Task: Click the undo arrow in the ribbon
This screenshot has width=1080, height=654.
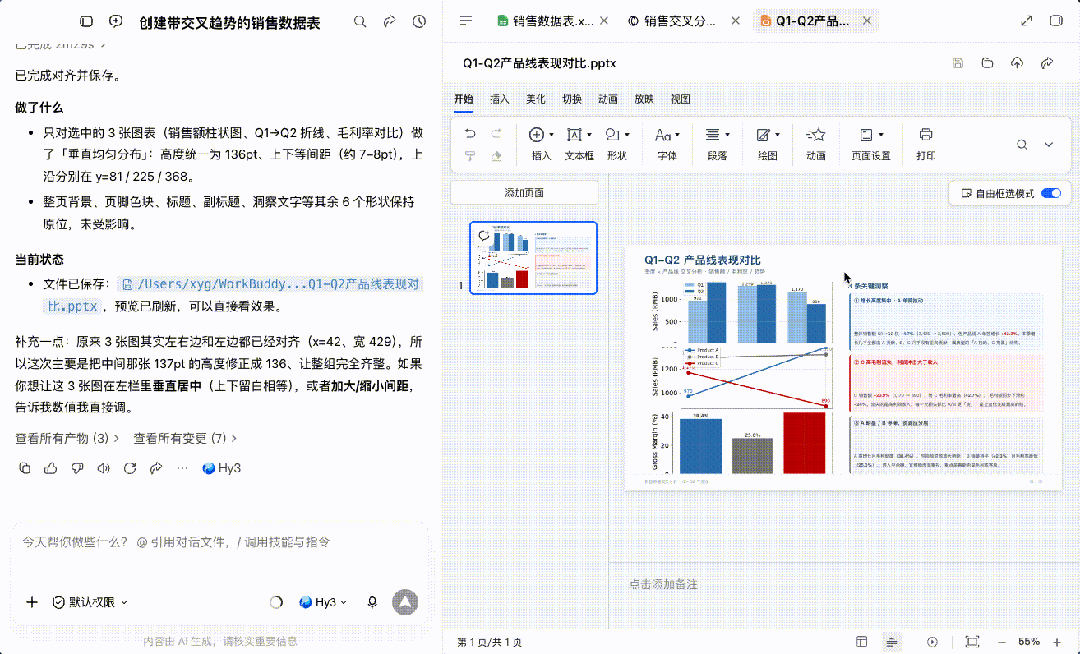Action: [x=470, y=134]
